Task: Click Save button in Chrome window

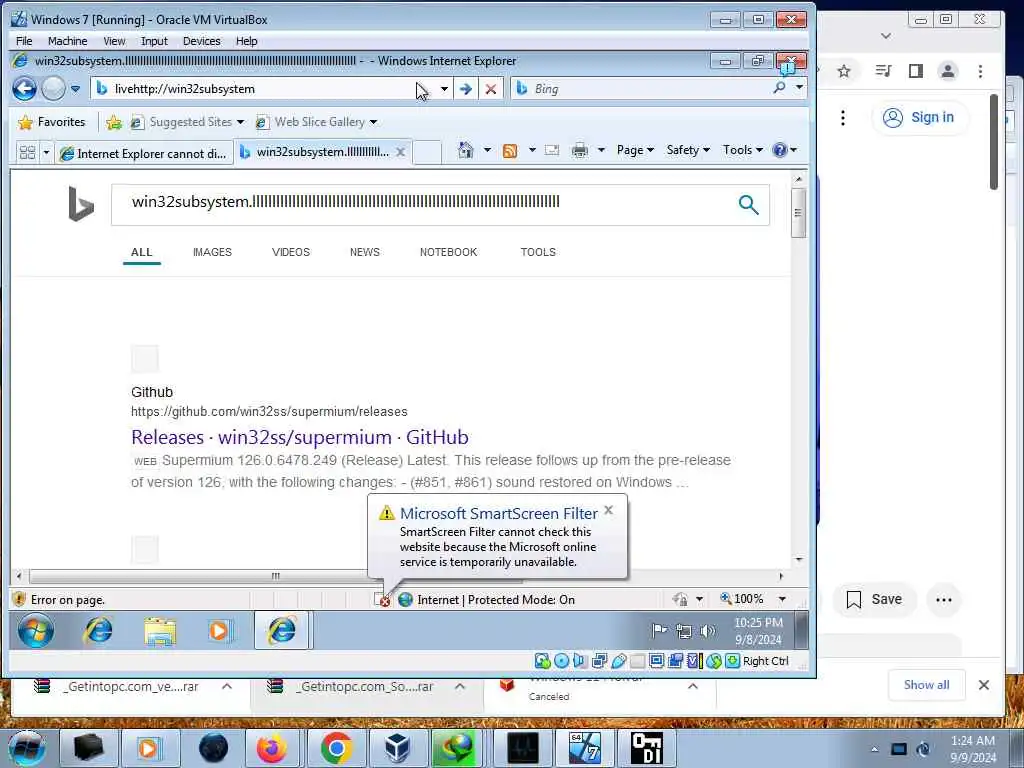Action: pyautogui.click(x=874, y=600)
